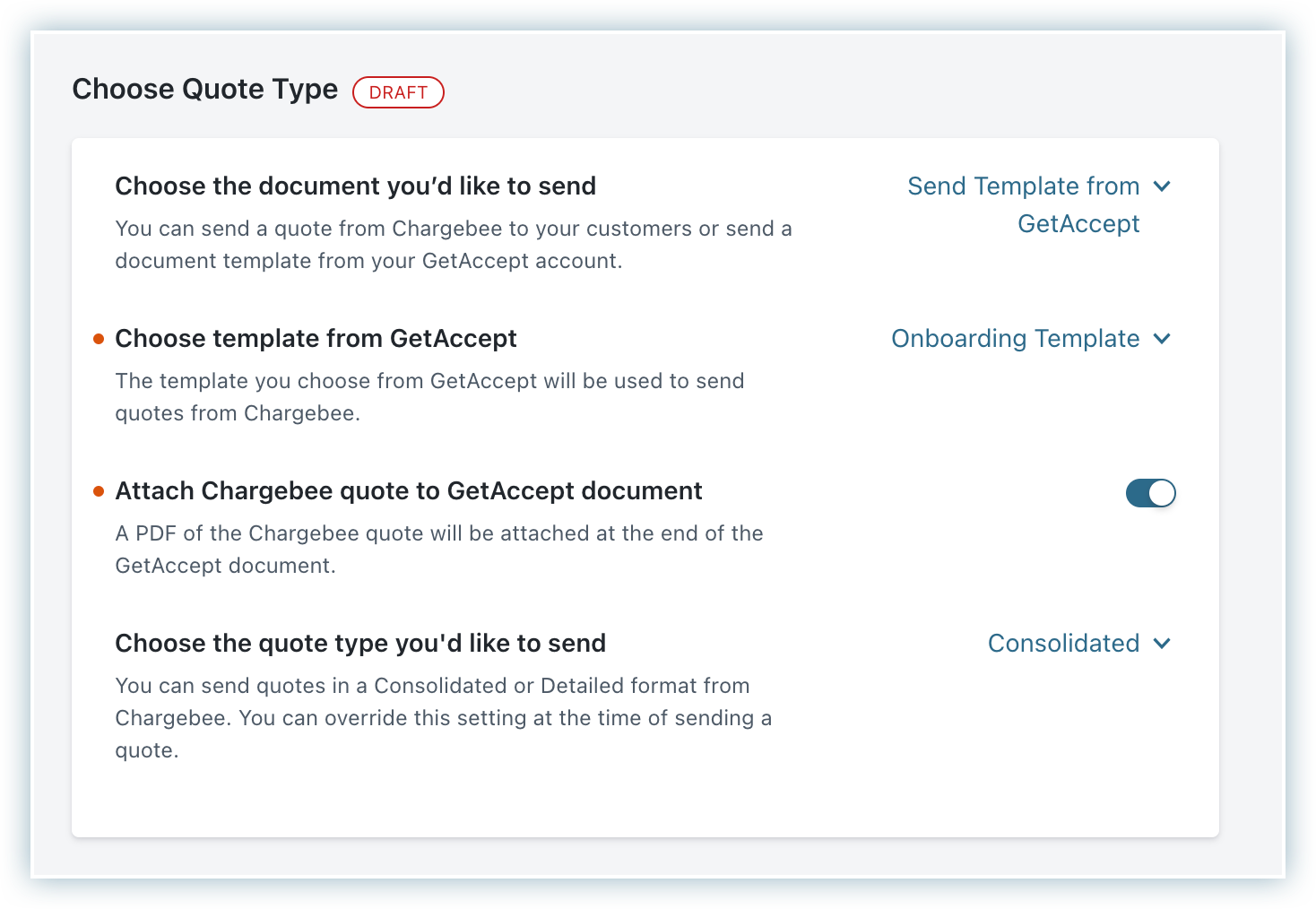The height and width of the screenshot is (909, 1316).
Task: Click the 'Choose template from GetAccept' title
Action: point(316,339)
